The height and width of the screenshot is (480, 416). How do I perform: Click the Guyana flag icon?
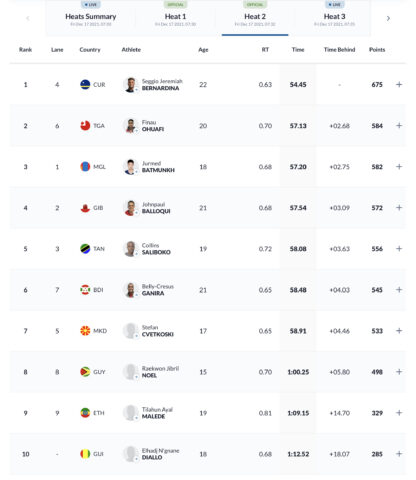click(85, 372)
